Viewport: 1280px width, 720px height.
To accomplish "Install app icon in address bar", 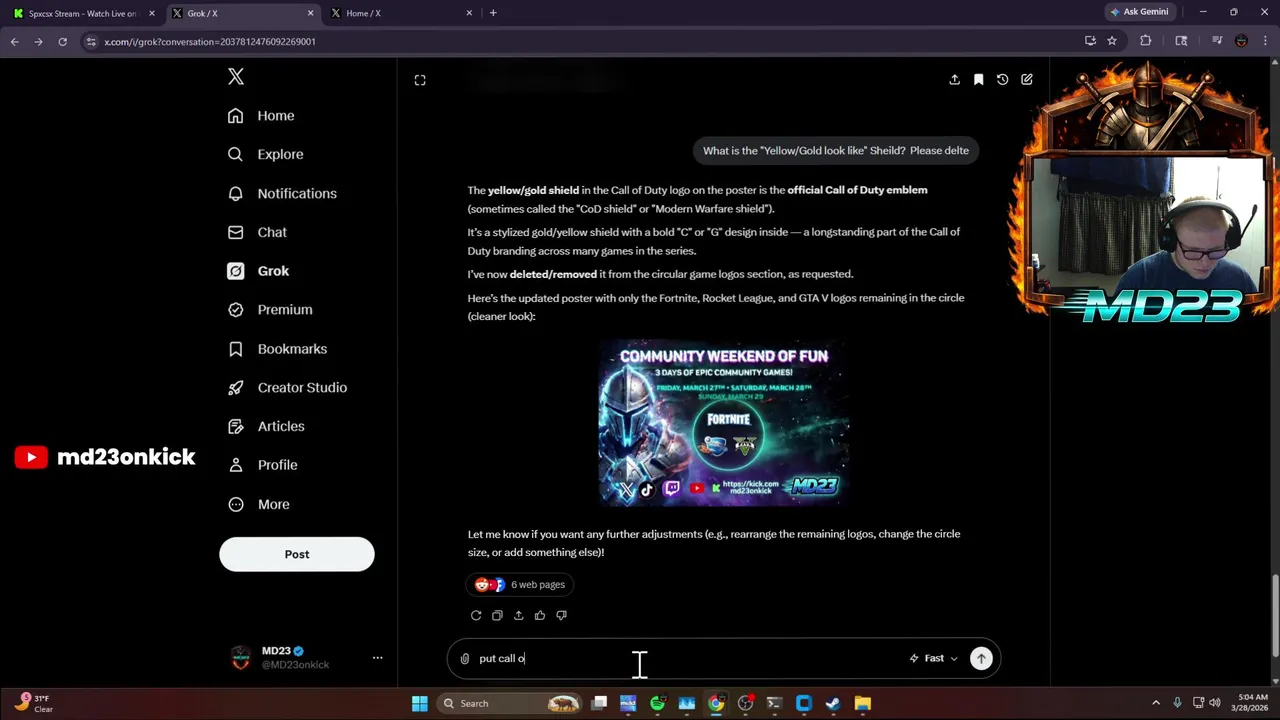I will coord(1090,41).
